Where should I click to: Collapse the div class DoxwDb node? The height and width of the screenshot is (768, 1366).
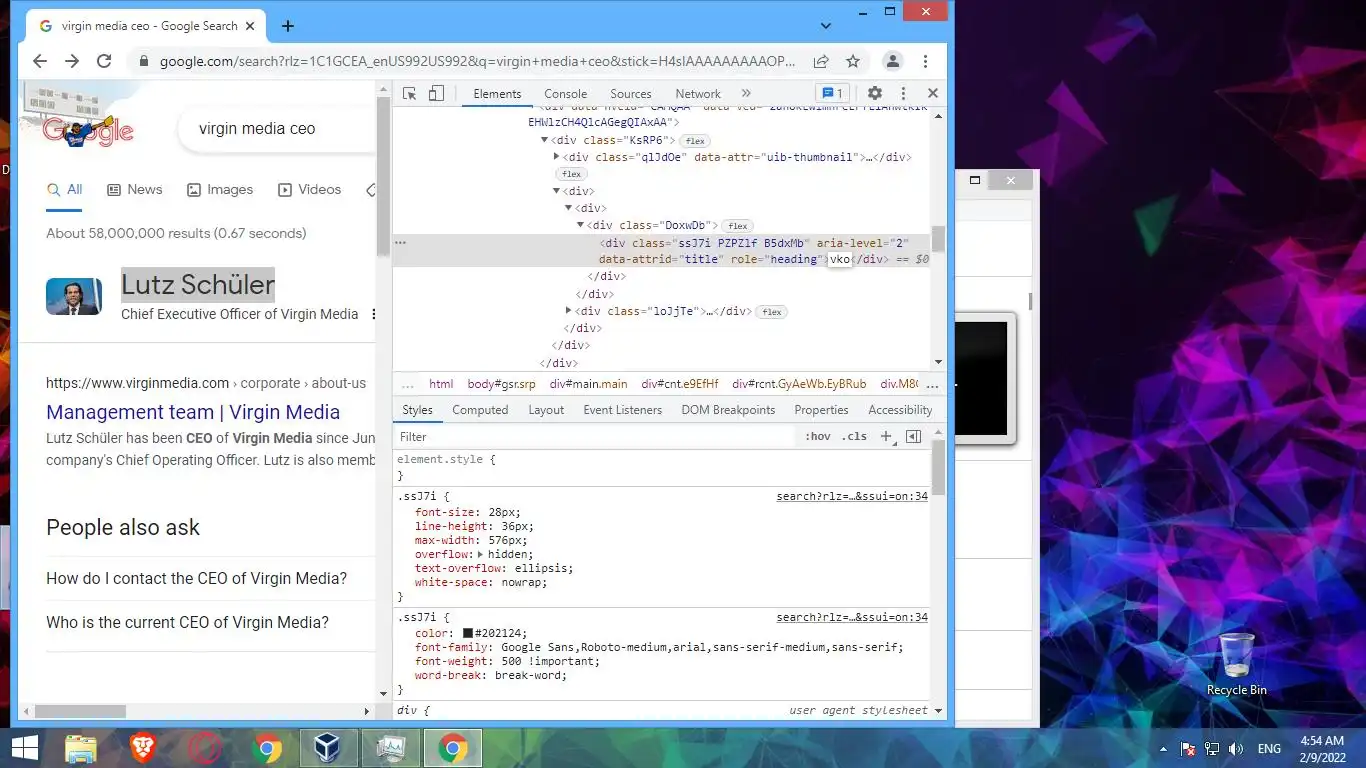(x=581, y=226)
